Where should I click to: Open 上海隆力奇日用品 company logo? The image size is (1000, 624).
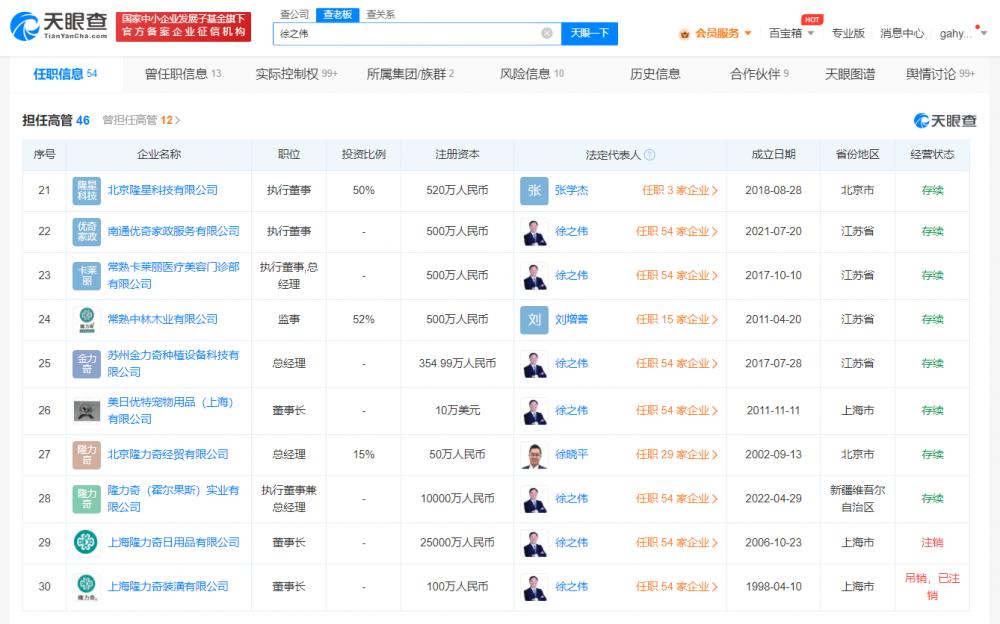pos(87,542)
